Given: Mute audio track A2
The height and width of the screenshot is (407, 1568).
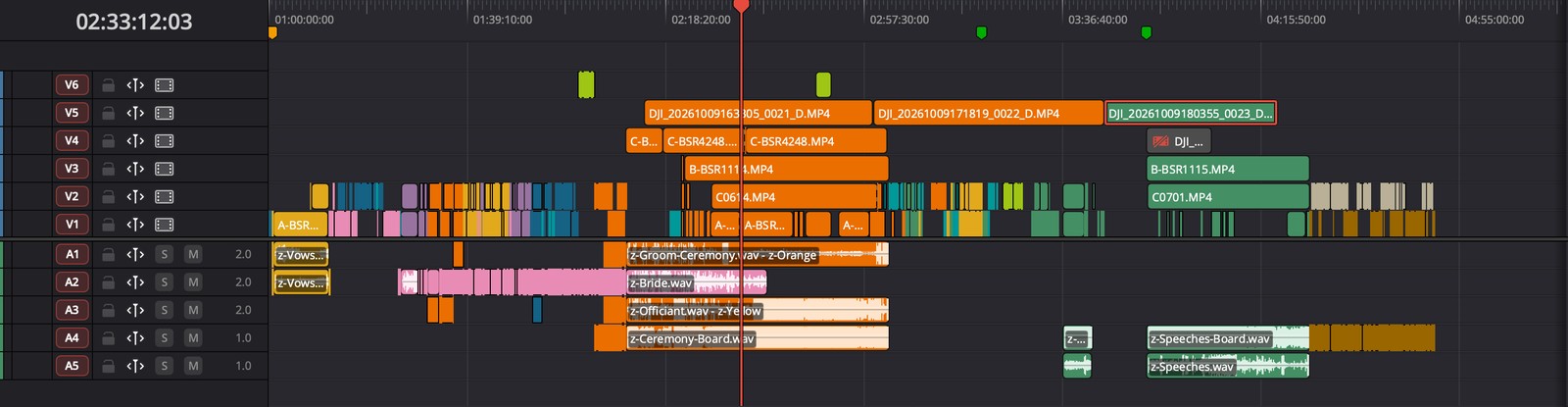Looking at the screenshot, I should (x=193, y=282).
